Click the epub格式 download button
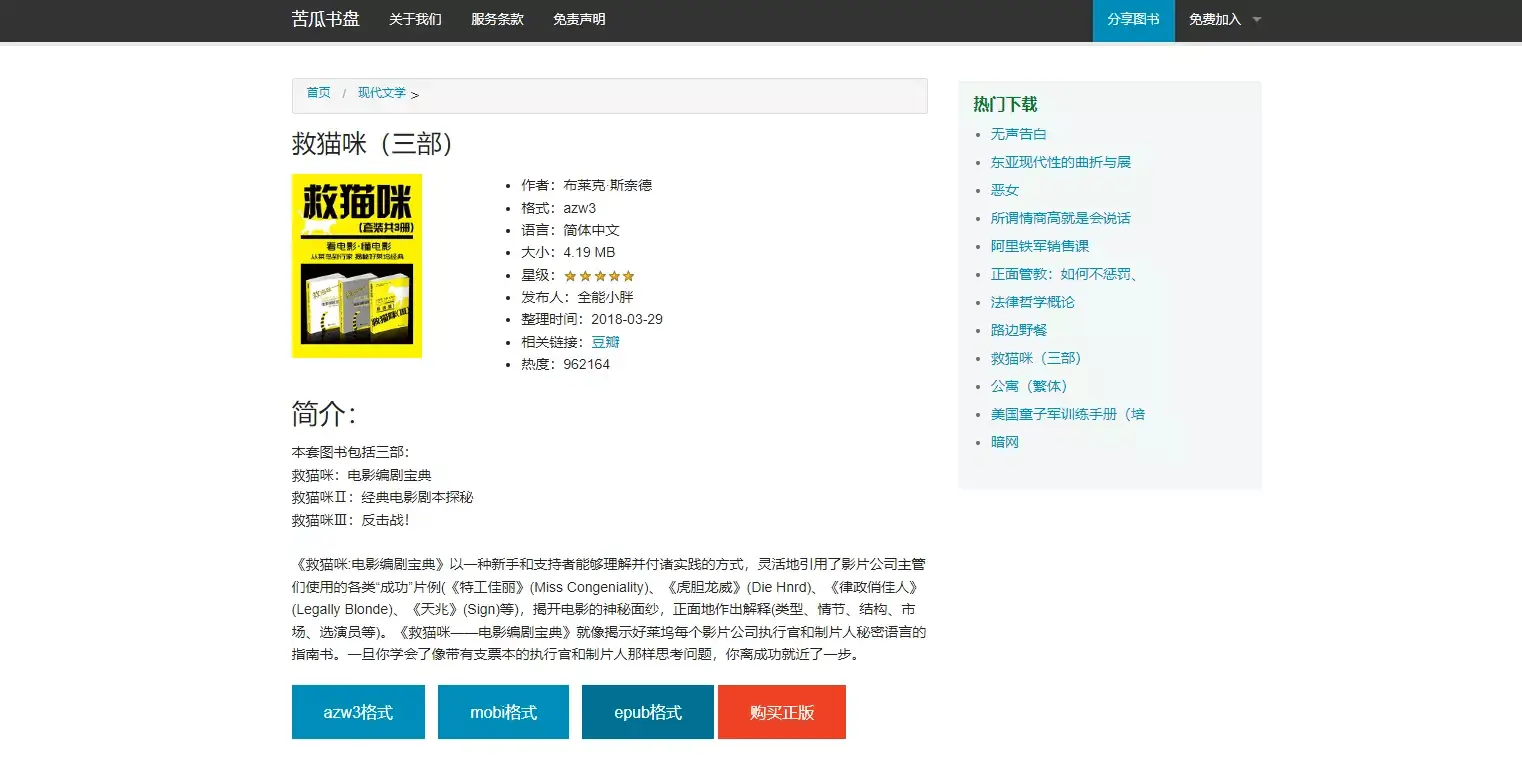The width and height of the screenshot is (1522, 768). (646, 711)
